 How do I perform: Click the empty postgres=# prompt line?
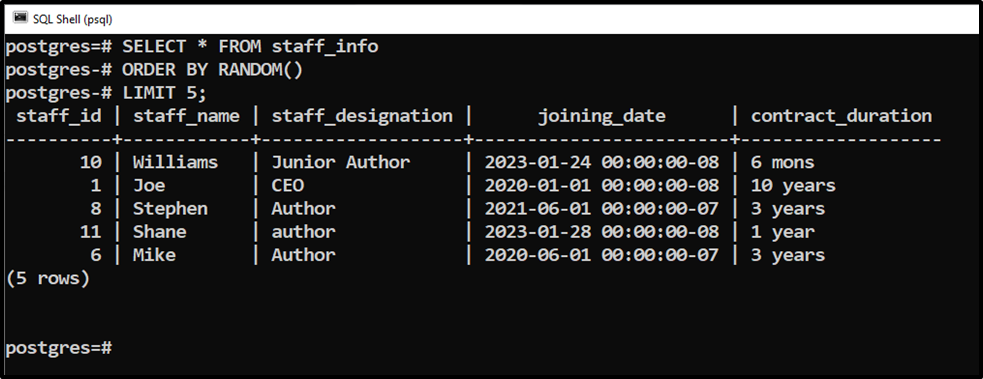59,347
